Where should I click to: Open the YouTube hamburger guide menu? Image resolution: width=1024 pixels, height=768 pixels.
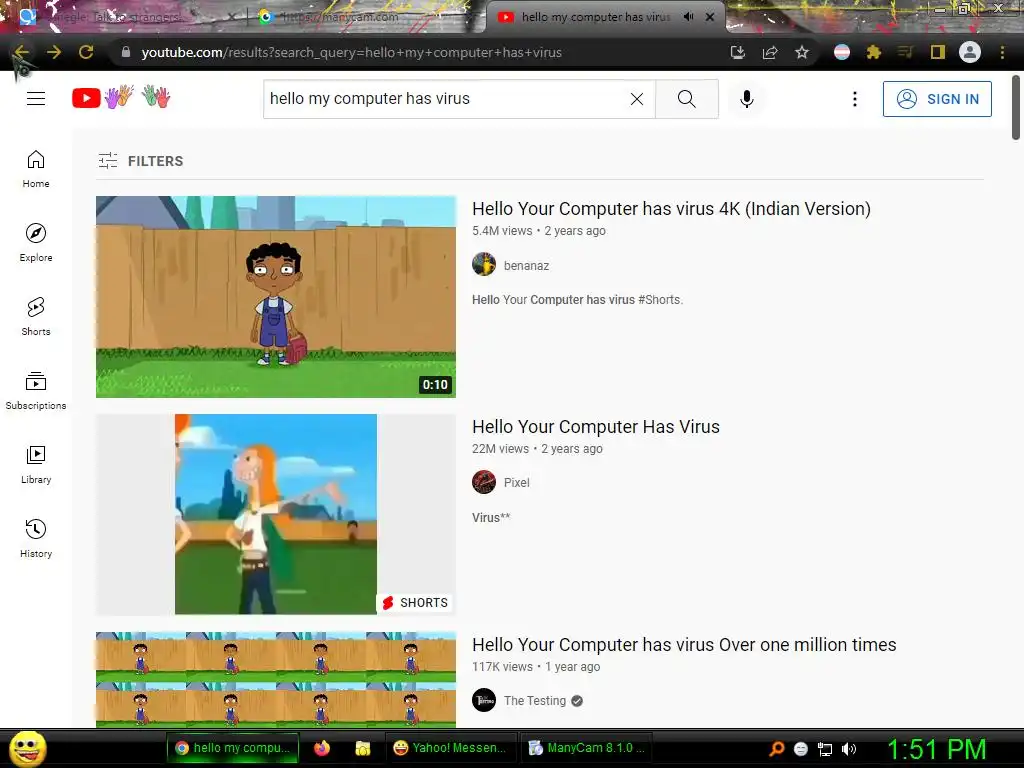pos(36,99)
